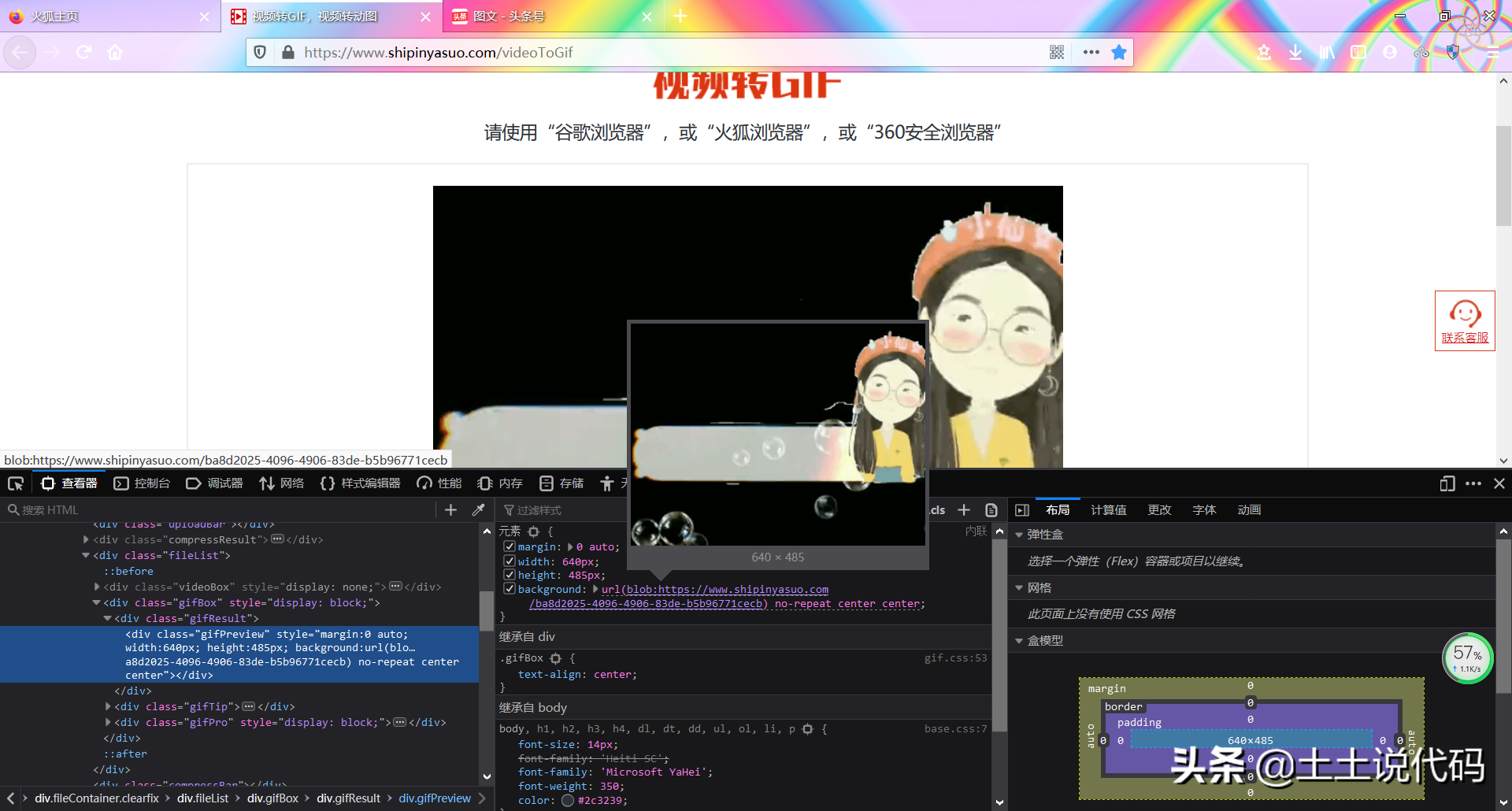This screenshot has width=1512, height=811.
Task: Click the base.css:7 source link
Action: pyautogui.click(x=955, y=729)
